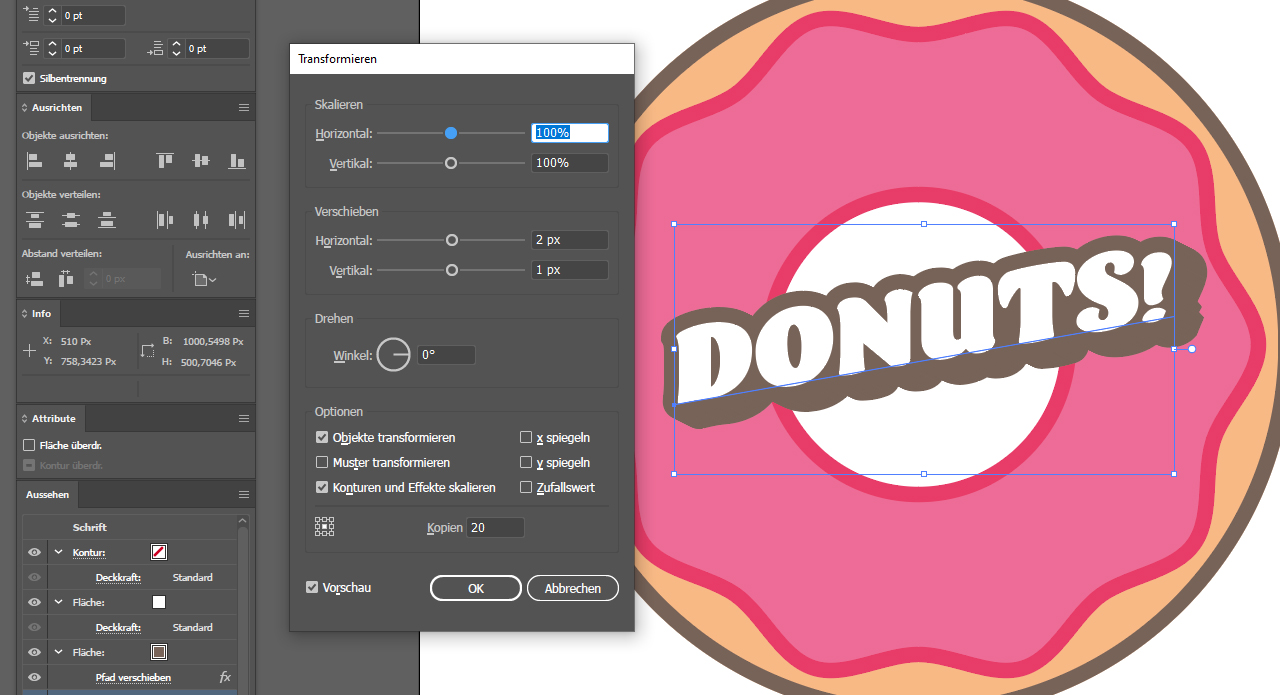Click horizontal distribute spacing icon
The height and width of the screenshot is (695, 1280).
pos(66,279)
